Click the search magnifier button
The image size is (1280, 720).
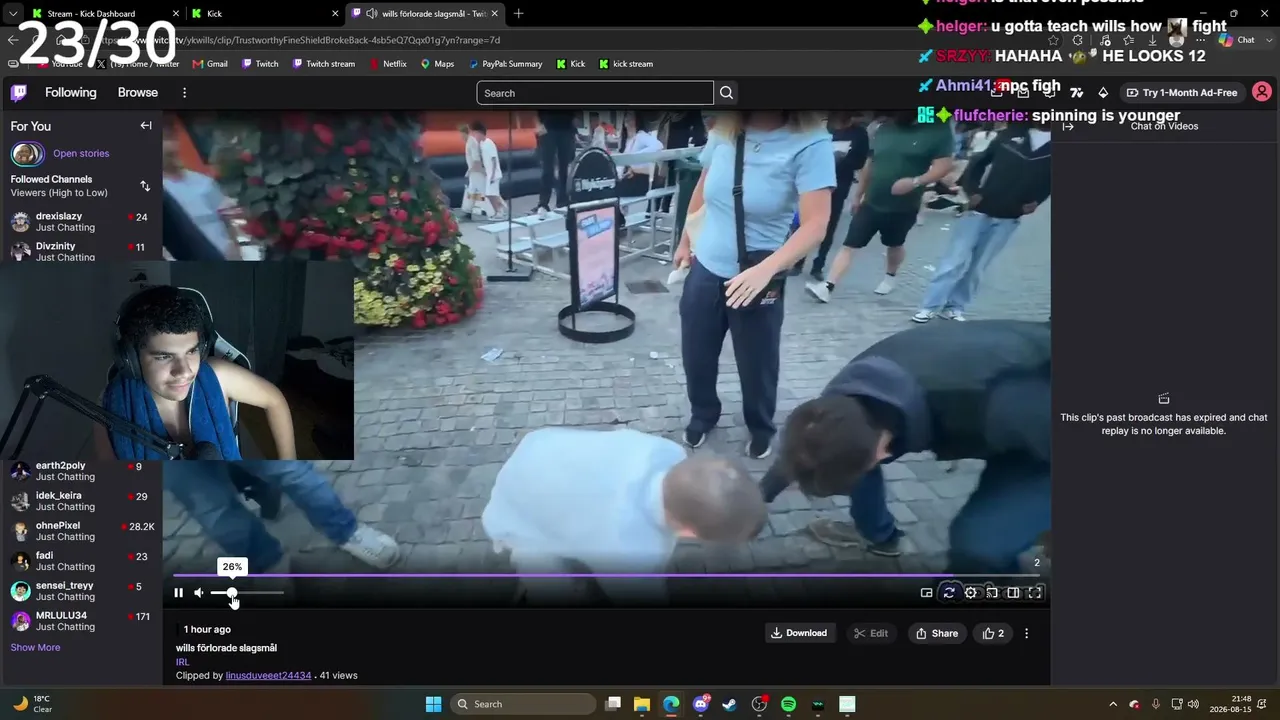(x=727, y=93)
